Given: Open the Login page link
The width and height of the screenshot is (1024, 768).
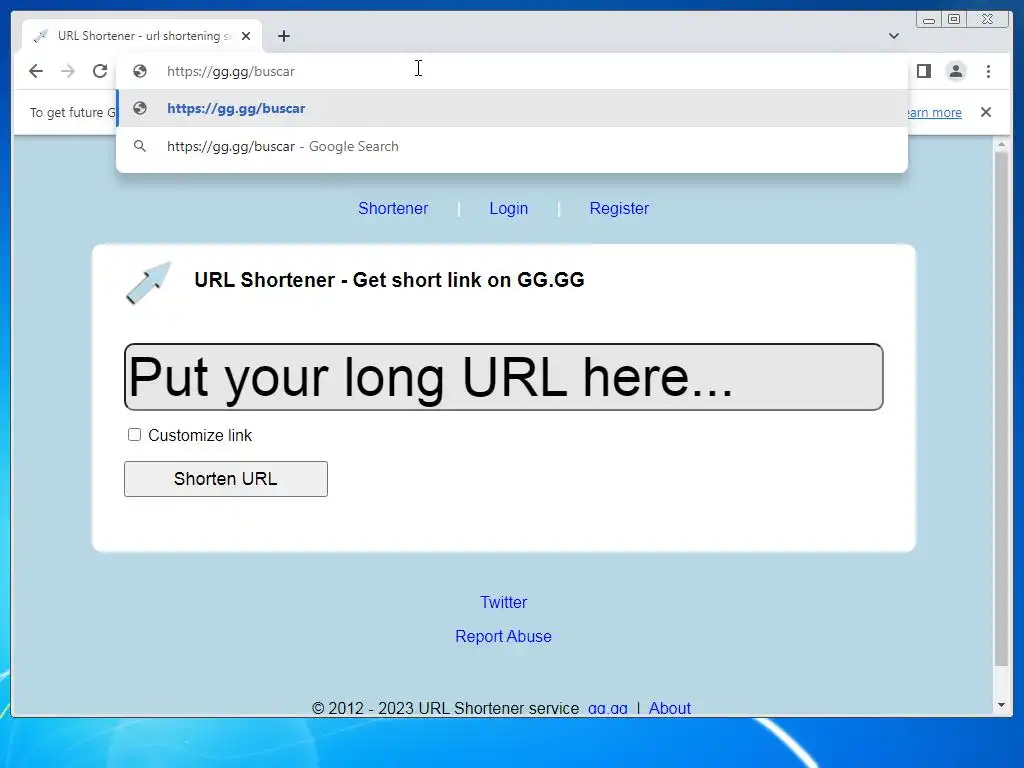Looking at the screenshot, I should click(509, 208).
